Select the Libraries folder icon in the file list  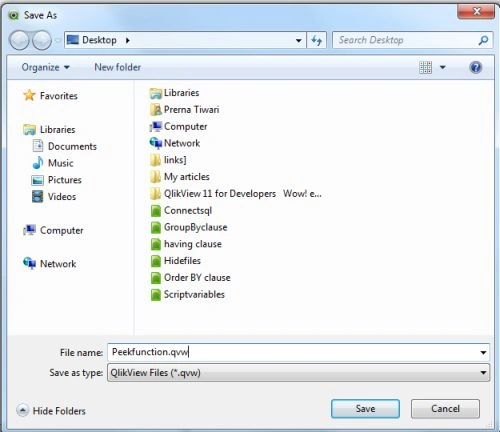tap(155, 93)
